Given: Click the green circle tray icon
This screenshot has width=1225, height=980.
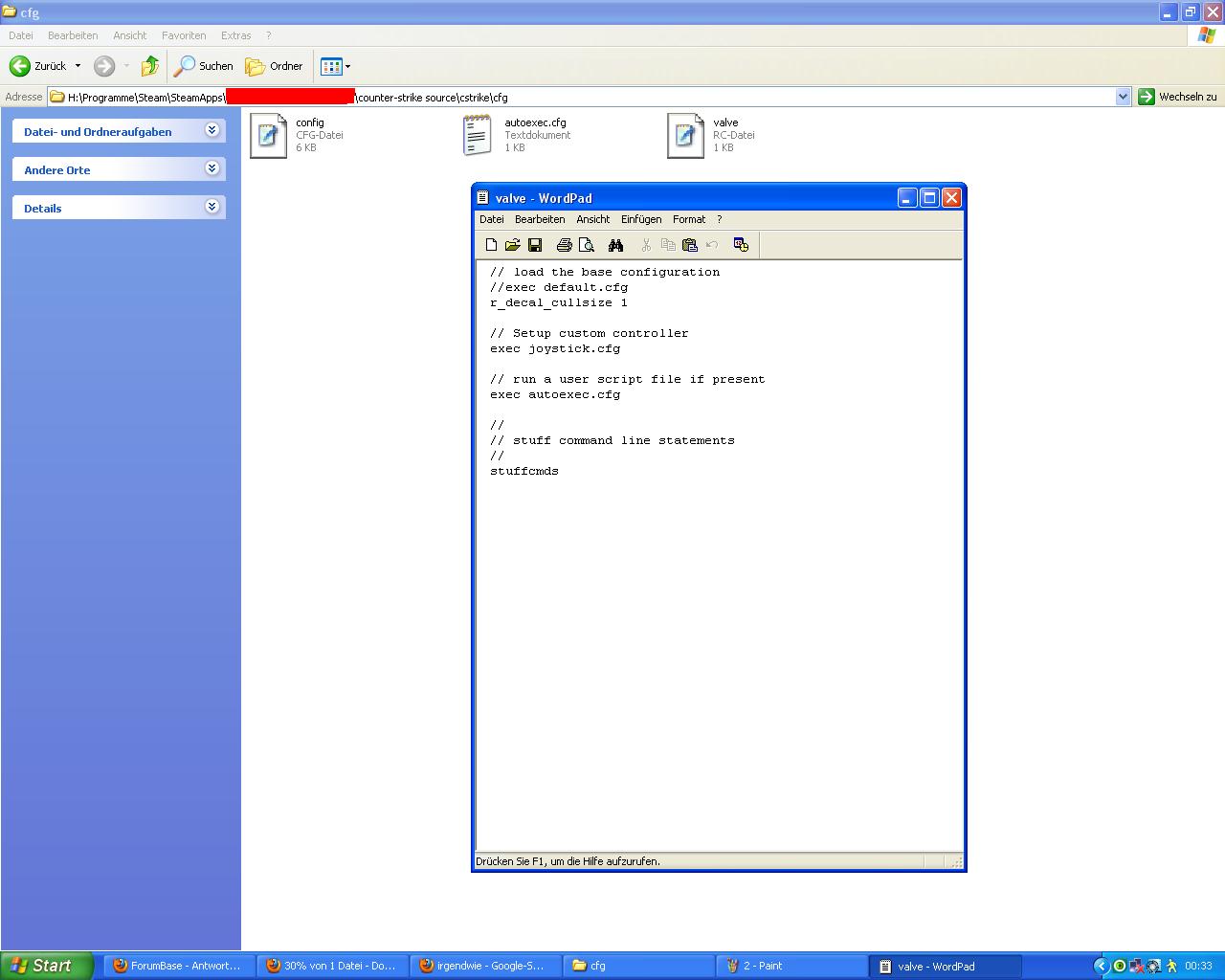Looking at the screenshot, I should [x=1119, y=966].
